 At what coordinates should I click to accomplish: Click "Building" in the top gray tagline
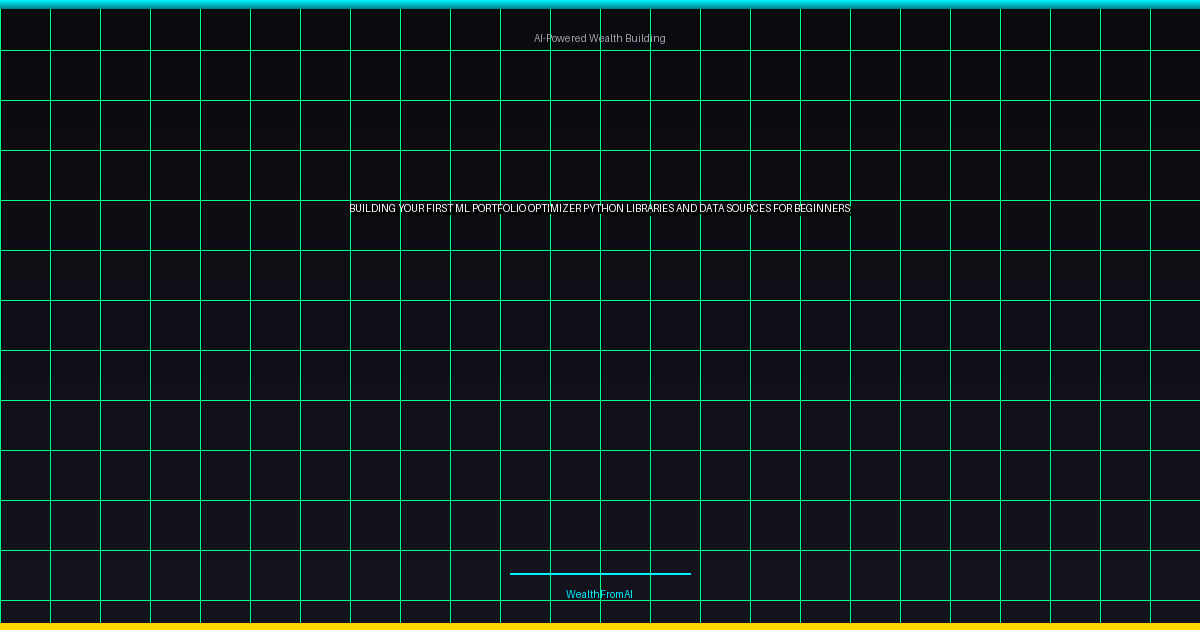point(645,38)
